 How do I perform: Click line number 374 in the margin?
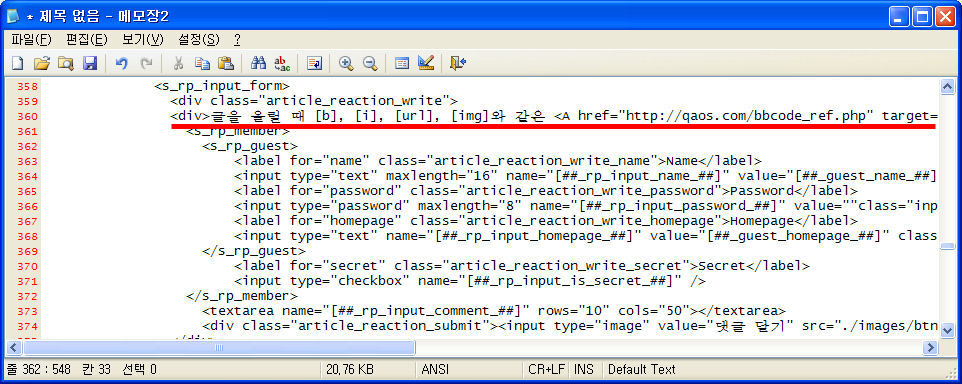pyautogui.click(x=28, y=326)
